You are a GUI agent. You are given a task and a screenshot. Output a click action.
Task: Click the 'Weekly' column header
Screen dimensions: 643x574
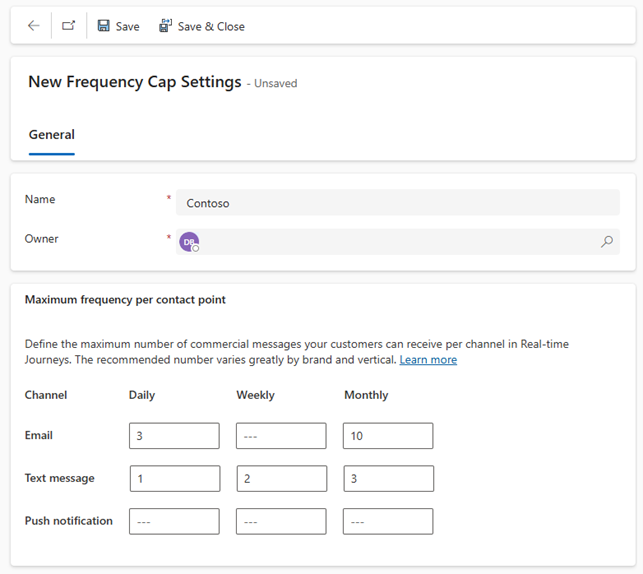click(x=255, y=395)
